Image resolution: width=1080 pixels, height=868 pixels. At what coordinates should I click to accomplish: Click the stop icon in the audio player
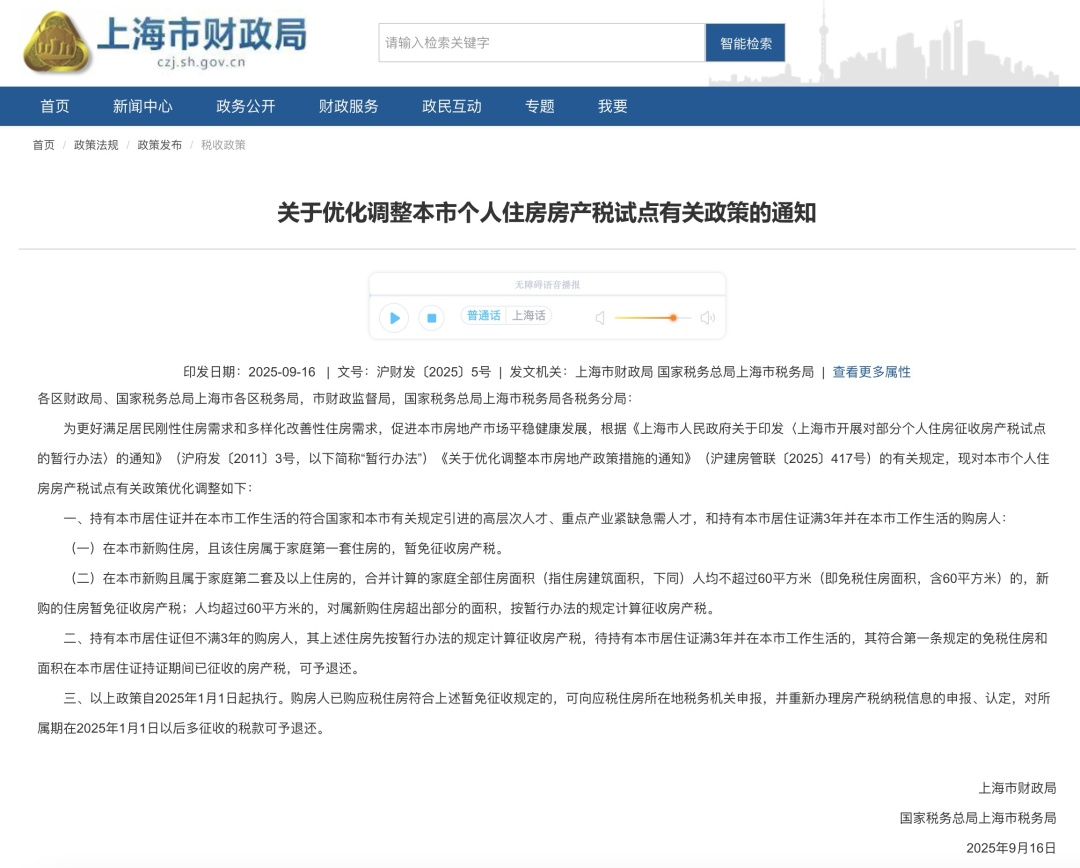coord(432,318)
